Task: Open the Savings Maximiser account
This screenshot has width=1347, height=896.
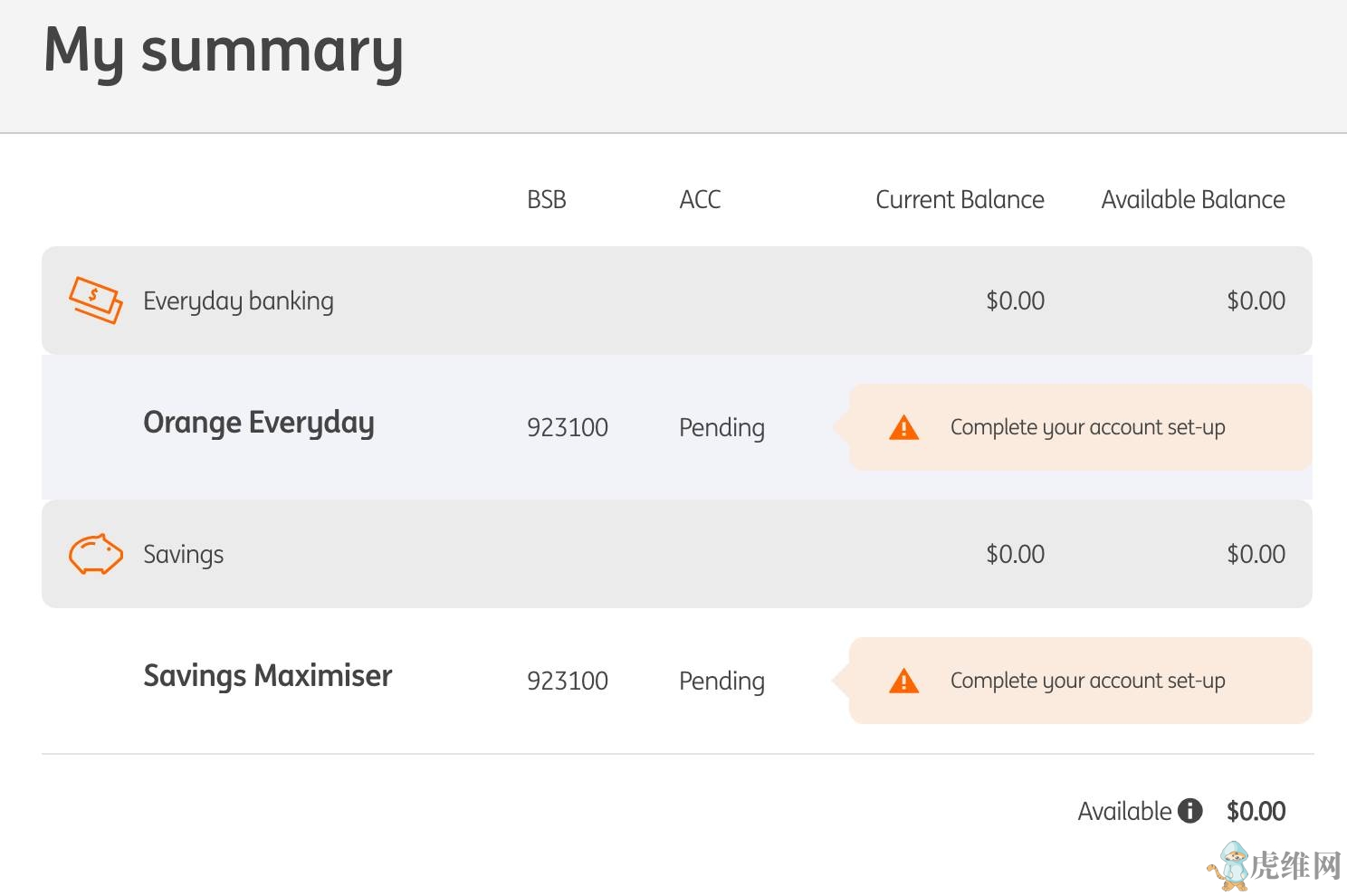Action: click(267, 676)
